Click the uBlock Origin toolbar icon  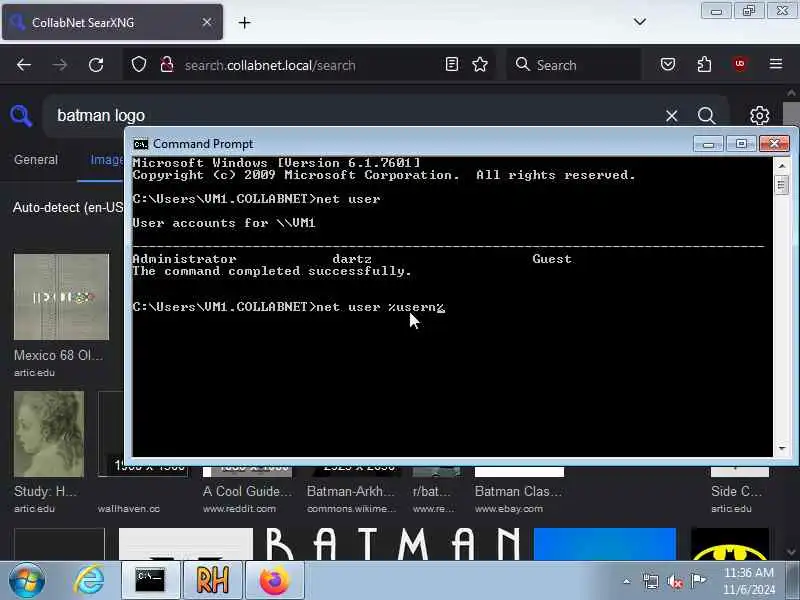pyautogui.click(x=740, y=64)
